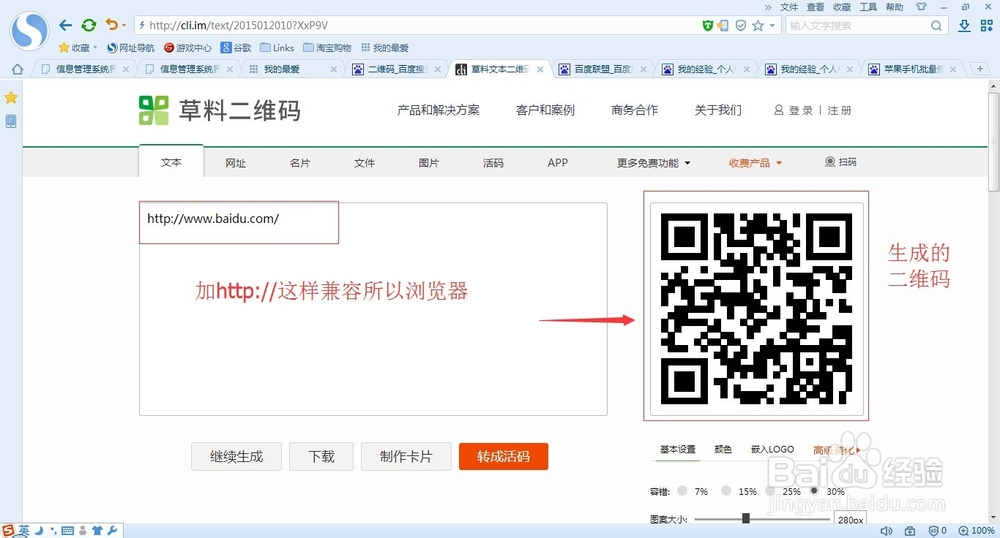Click the 100% zoom status icon

point(976,530)
